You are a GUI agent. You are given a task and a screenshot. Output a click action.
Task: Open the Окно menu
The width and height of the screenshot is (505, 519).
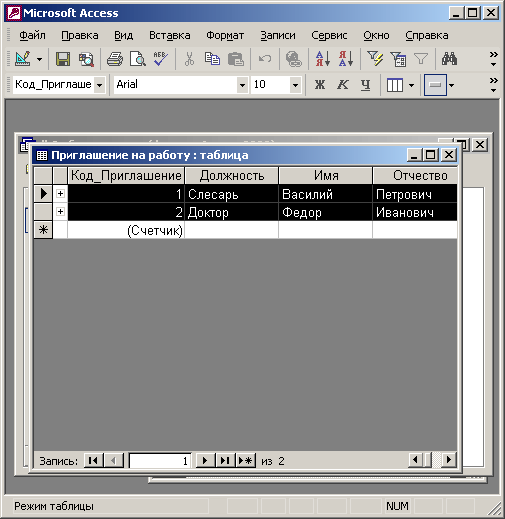pyautogui.click(x=376, y=35)
